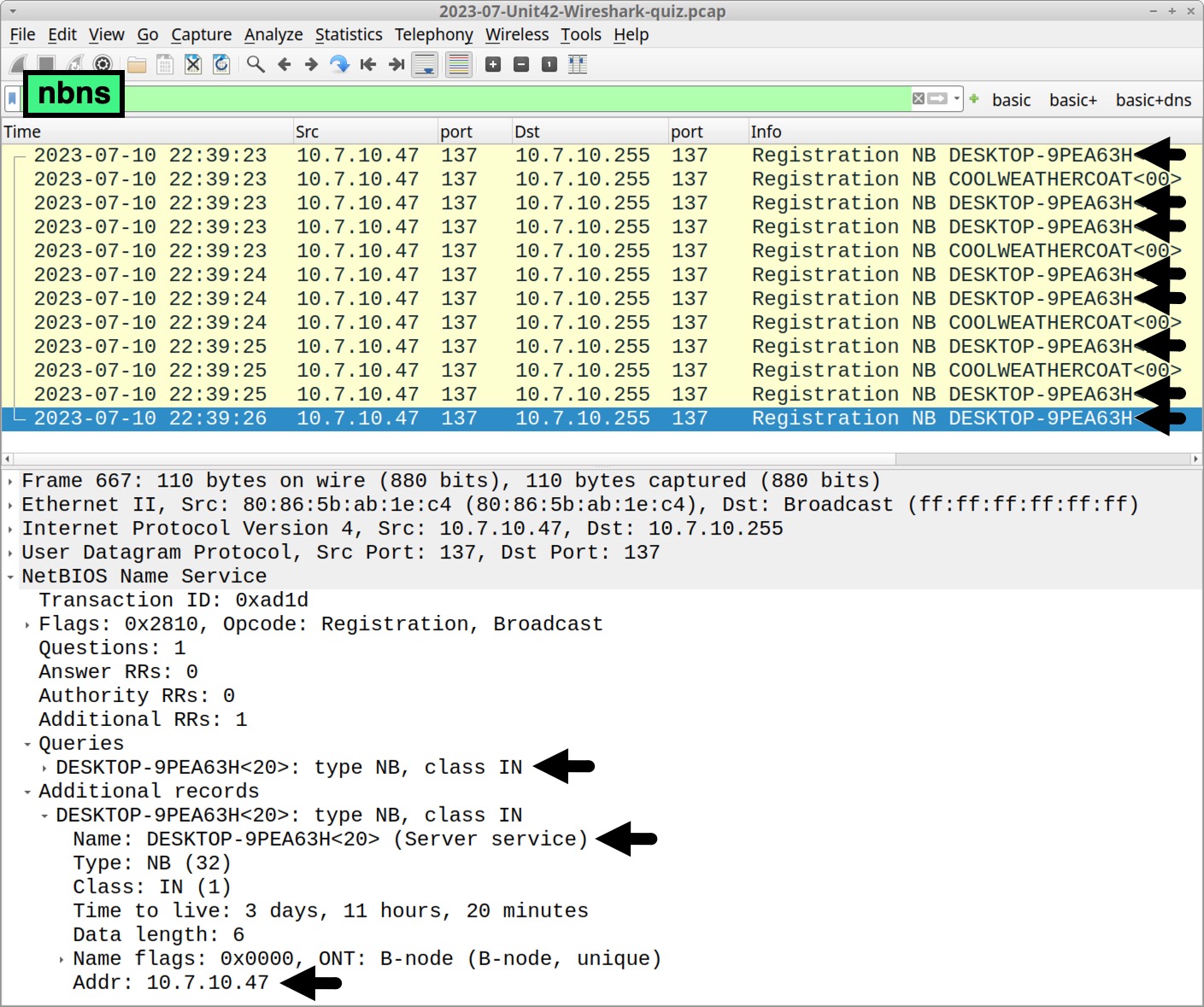The image size is (1204, 1007).
Task: Apply the basic filter button
Action: [x=1011, y=99]
